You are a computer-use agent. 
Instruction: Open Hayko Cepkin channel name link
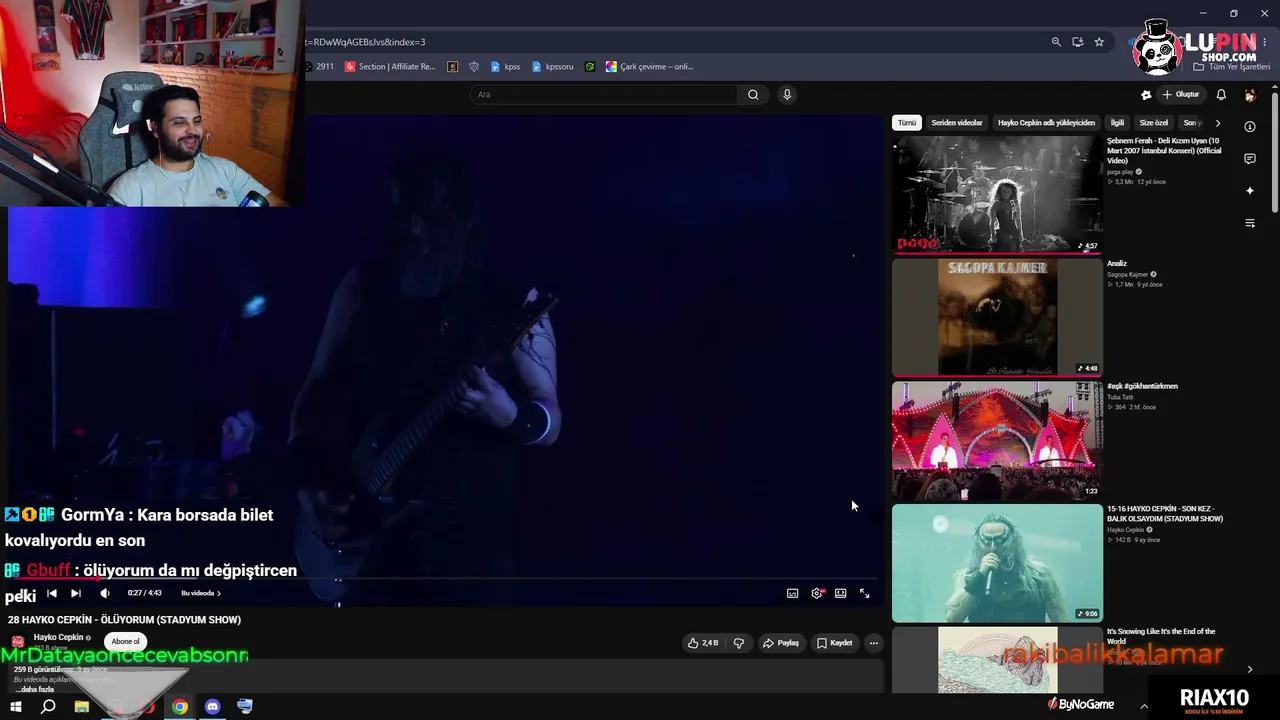click(x=59, y=637)
